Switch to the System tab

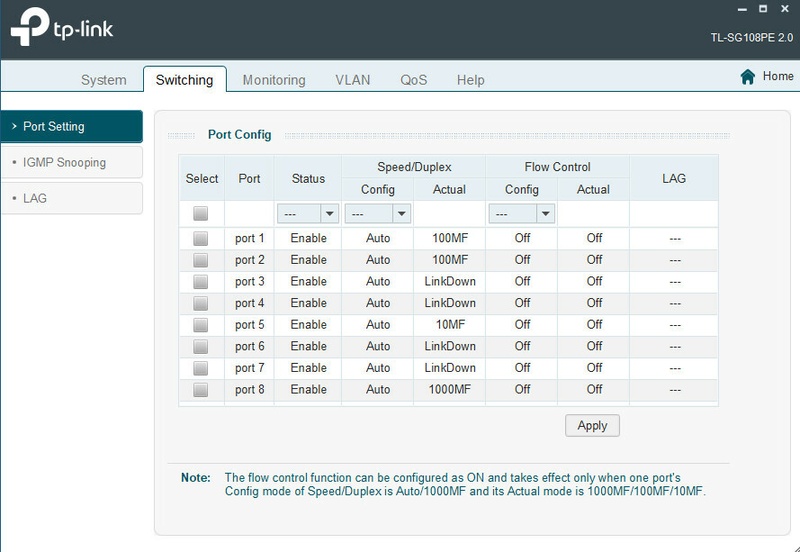(104, 80)
